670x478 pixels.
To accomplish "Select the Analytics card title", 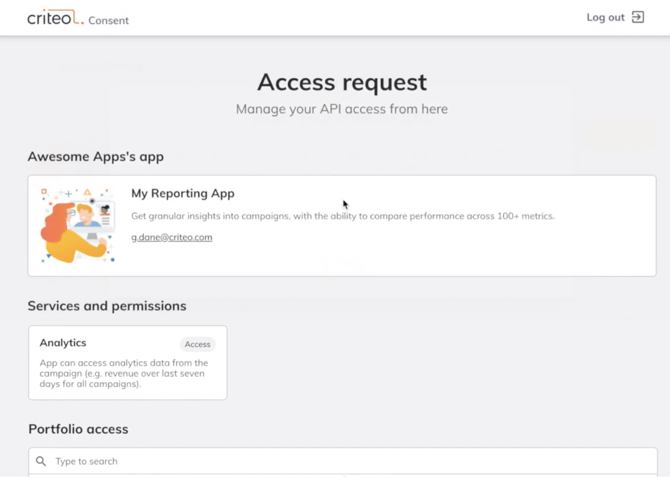I will tap(63, 343).
